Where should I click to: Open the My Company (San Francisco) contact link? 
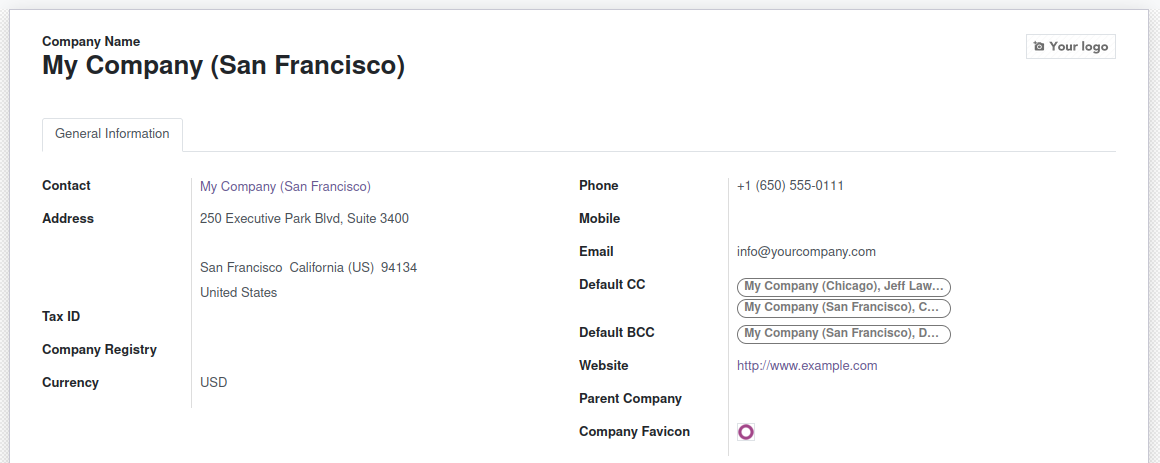tap(286, 186)
